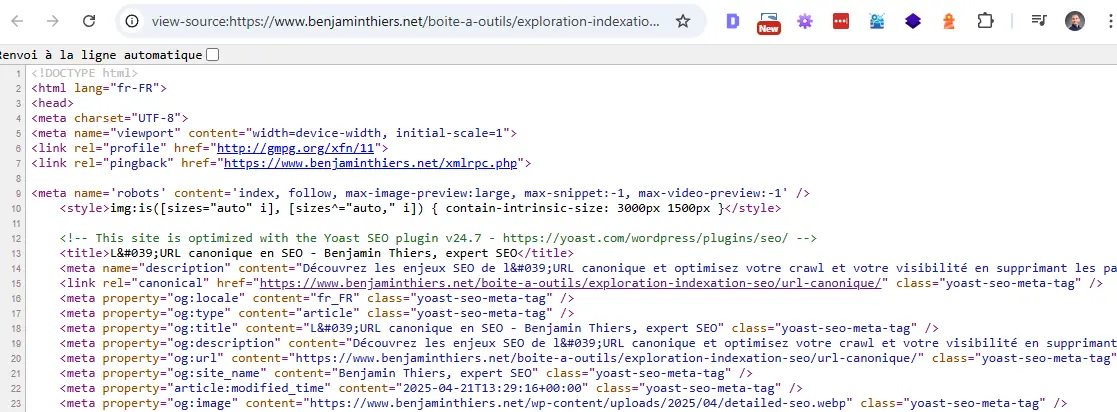Click the text <!DOCTYPE html> on line 1
Screen dimensions: 1117x412
click(x=85, y=73)
